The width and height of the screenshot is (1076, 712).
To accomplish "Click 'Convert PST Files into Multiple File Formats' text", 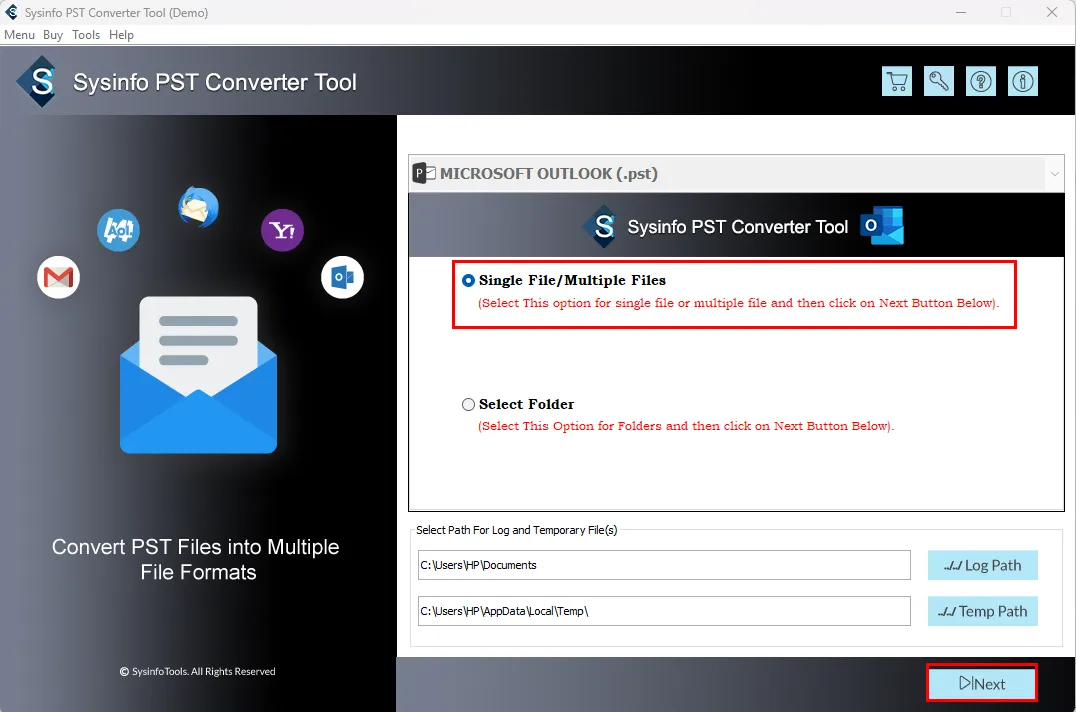I will [x=196, y=560].
